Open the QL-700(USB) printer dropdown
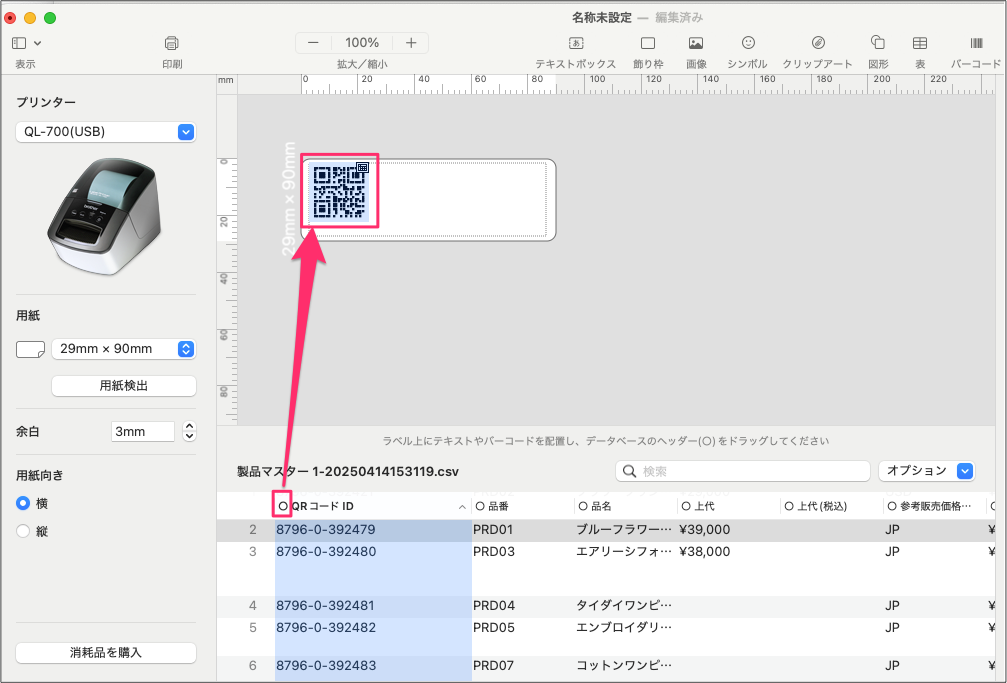1007x683 pixels. point(106,132)
